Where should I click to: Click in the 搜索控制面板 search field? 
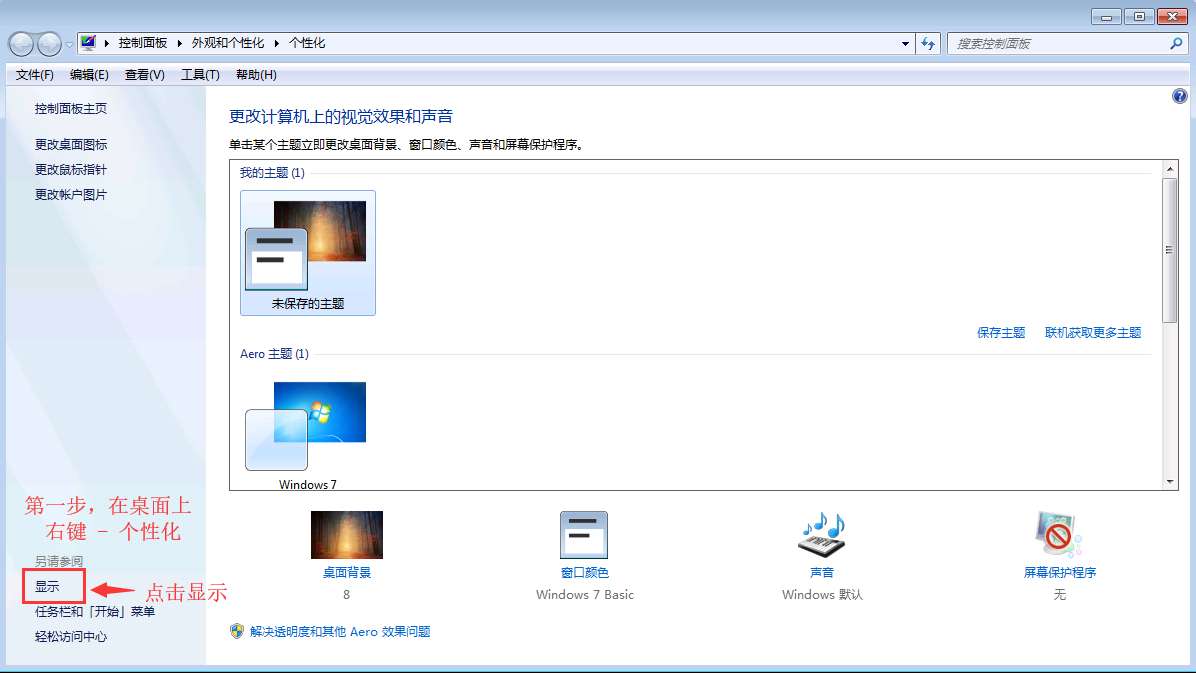[1055, 44]
